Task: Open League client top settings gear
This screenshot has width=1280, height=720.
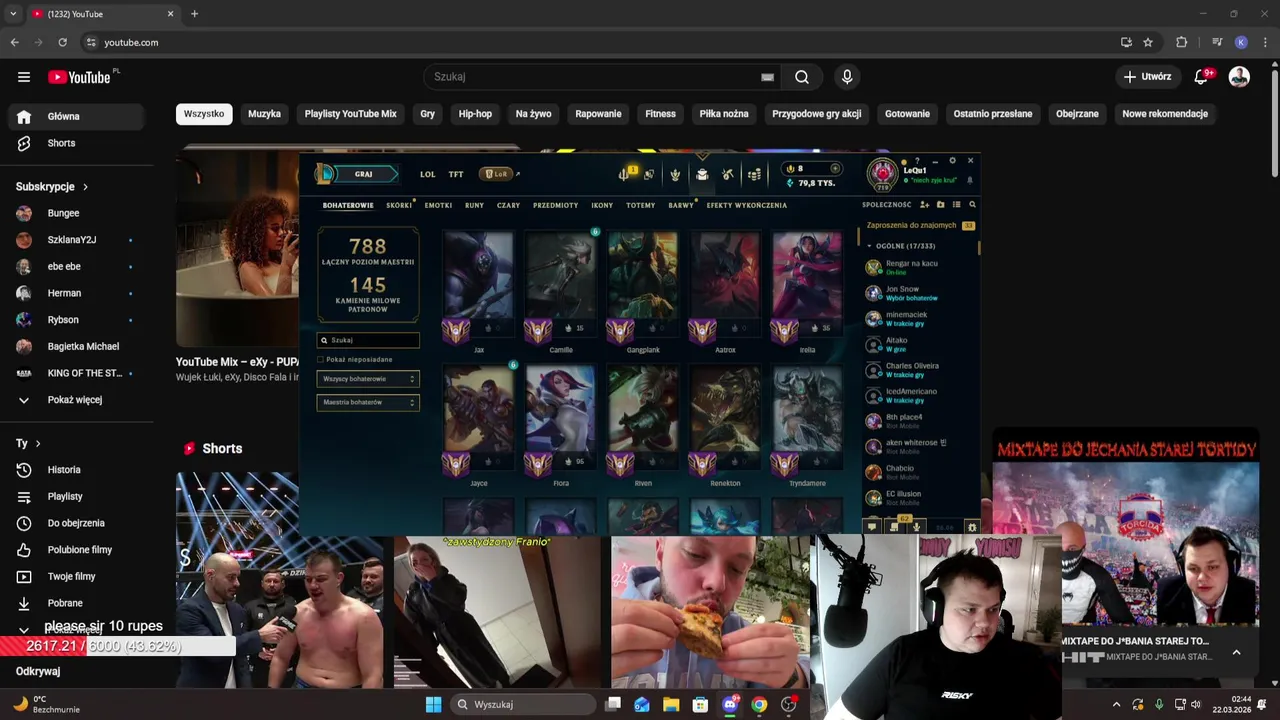Action: pyautogui.click(x=953, y=160)
